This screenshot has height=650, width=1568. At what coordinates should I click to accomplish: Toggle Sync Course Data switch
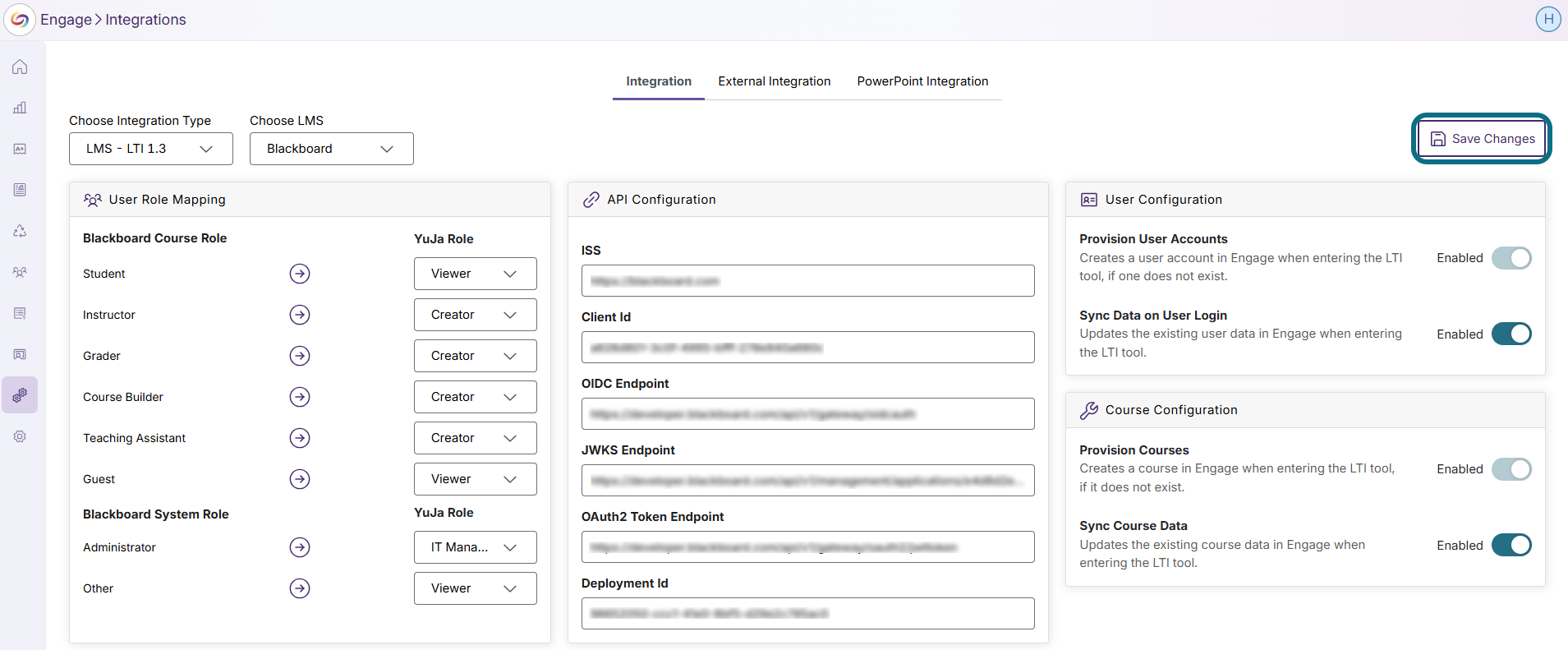point(1511,545)
